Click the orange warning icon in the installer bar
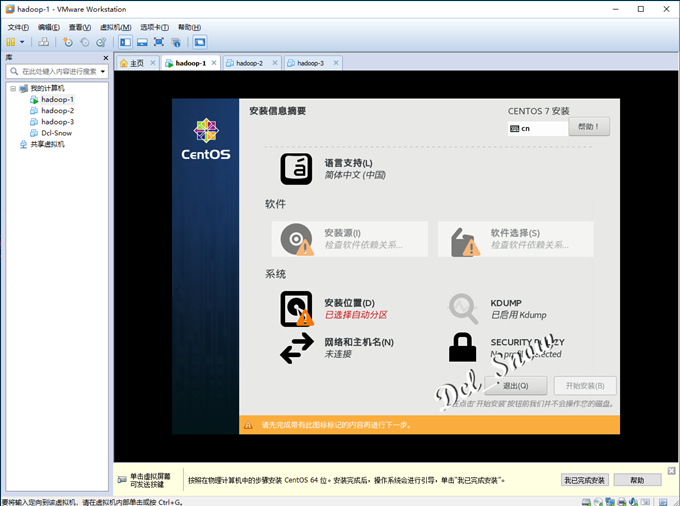 248,425
